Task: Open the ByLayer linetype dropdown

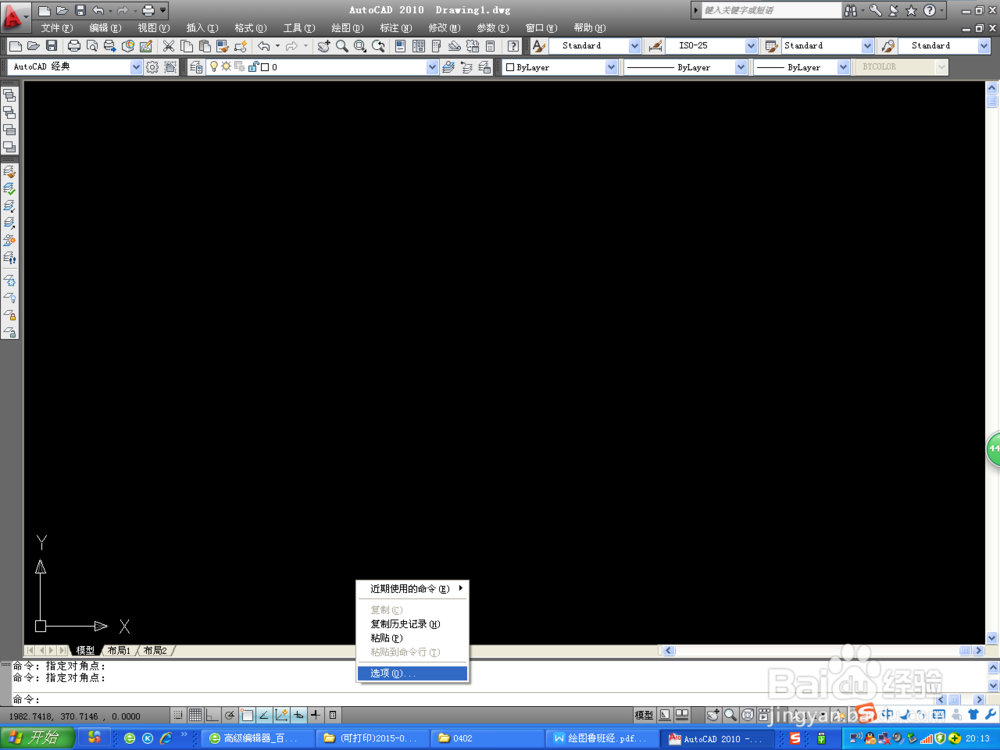Action: click(740, 67)
